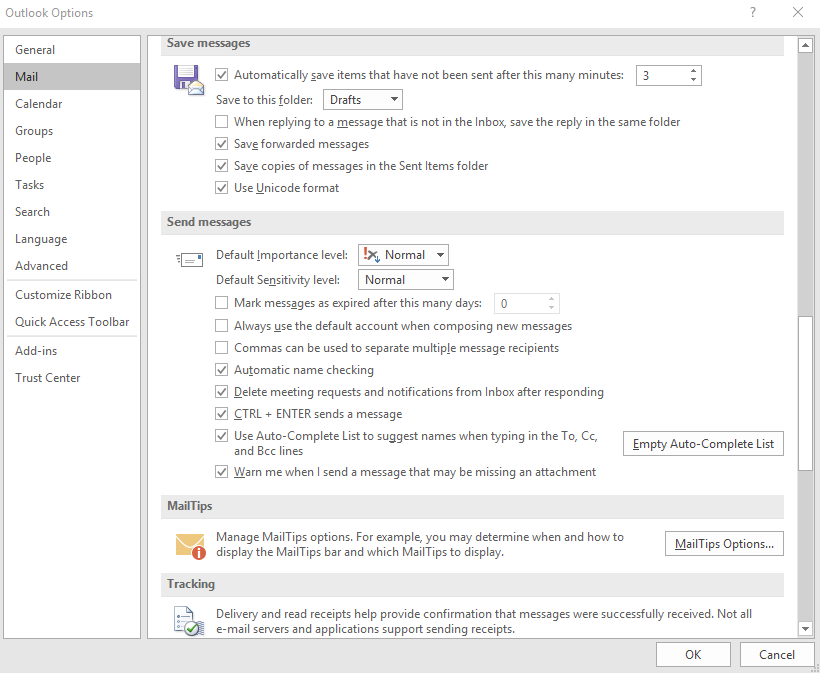Open the Trust Center category
The image size is (820, 673).
(72, 378)
